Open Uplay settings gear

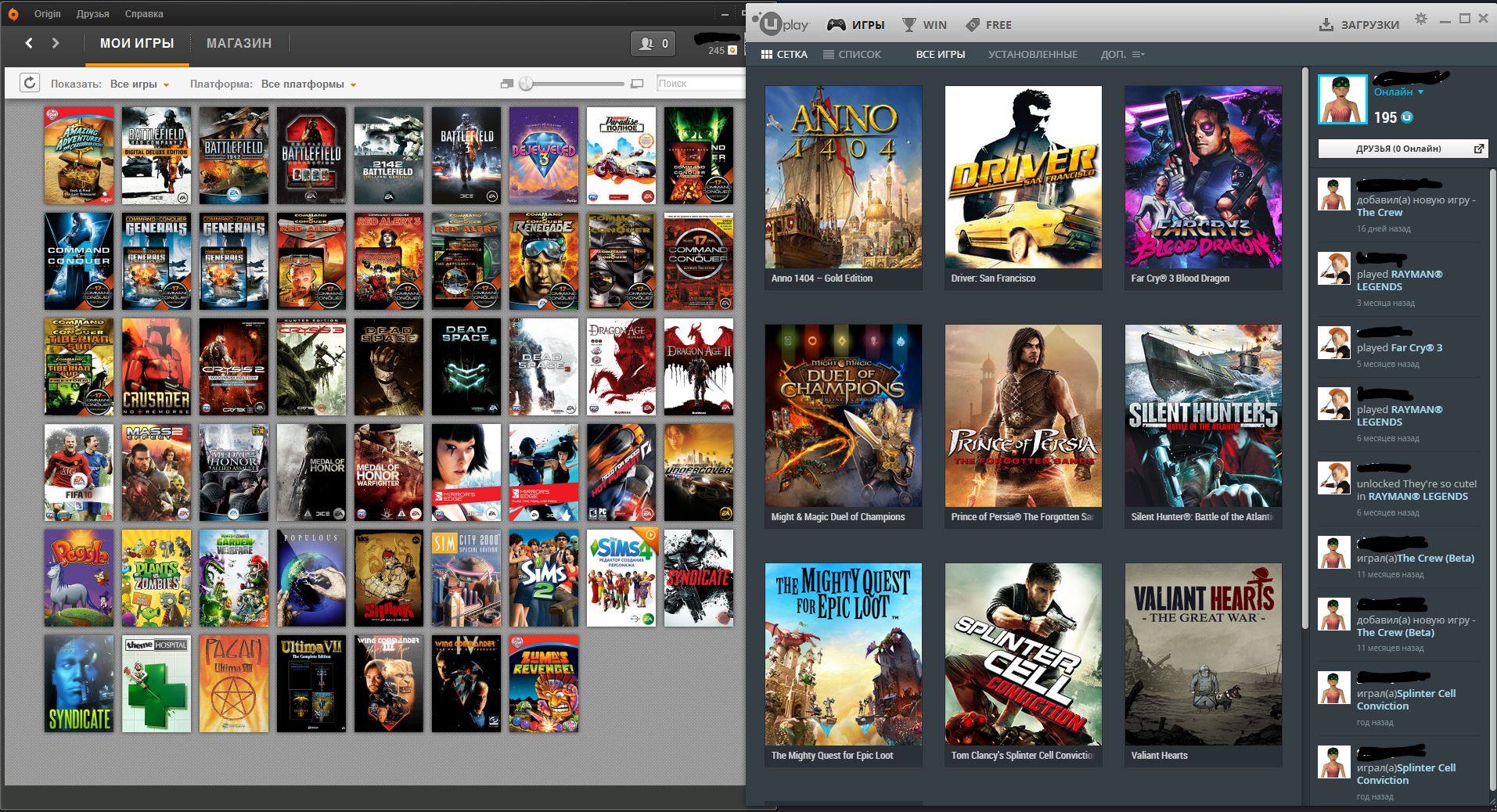pyautogui.click(x=1421, y=19)
